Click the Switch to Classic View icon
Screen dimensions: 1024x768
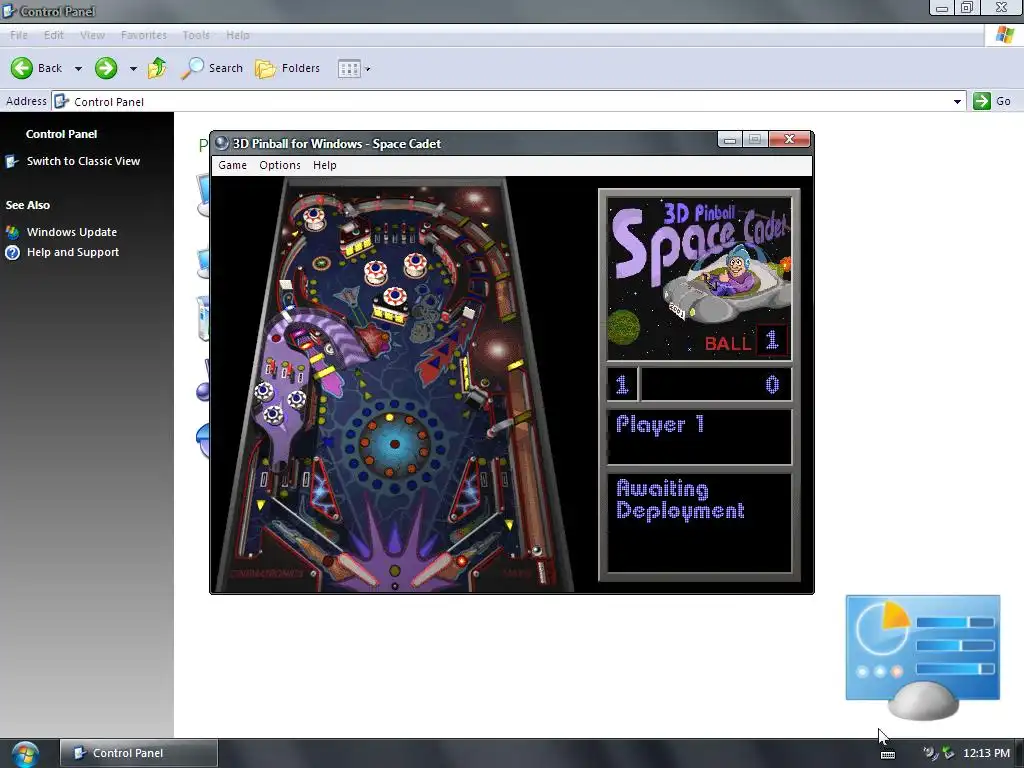12,161
